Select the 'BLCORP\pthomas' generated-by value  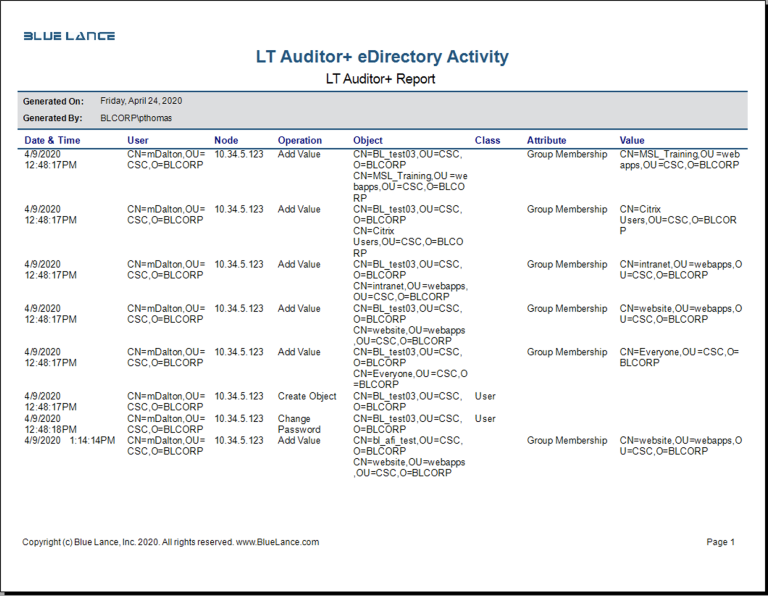click(x=136, y=118)
